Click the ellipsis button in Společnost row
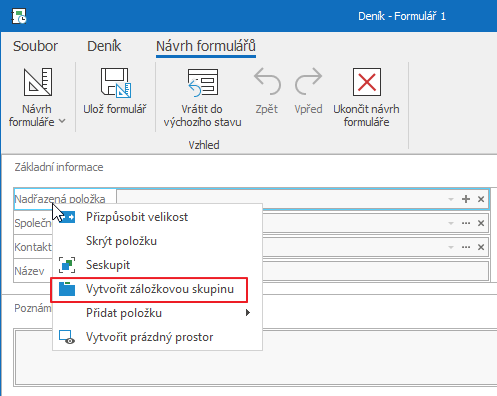 466,223
